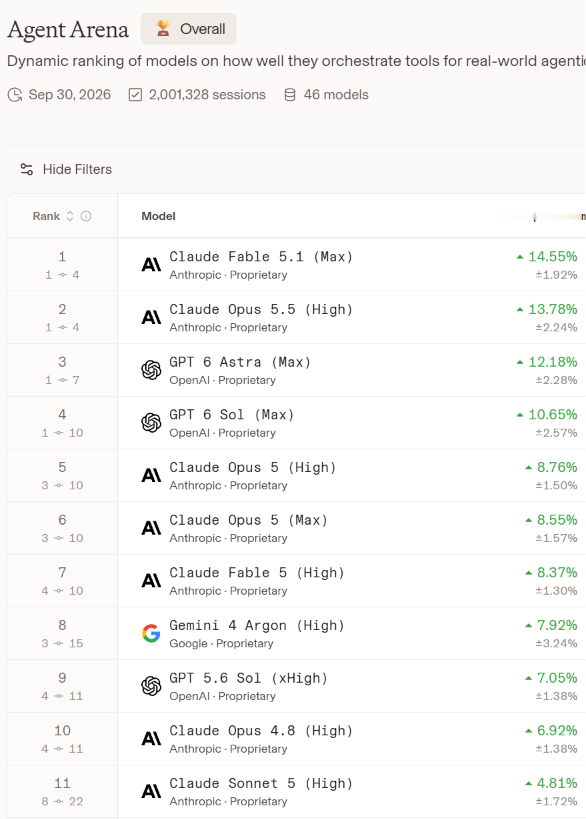Click rank range 8–22 for Claude Sonnet 5
Screen dimensions: 586x819
click(62, 802)
